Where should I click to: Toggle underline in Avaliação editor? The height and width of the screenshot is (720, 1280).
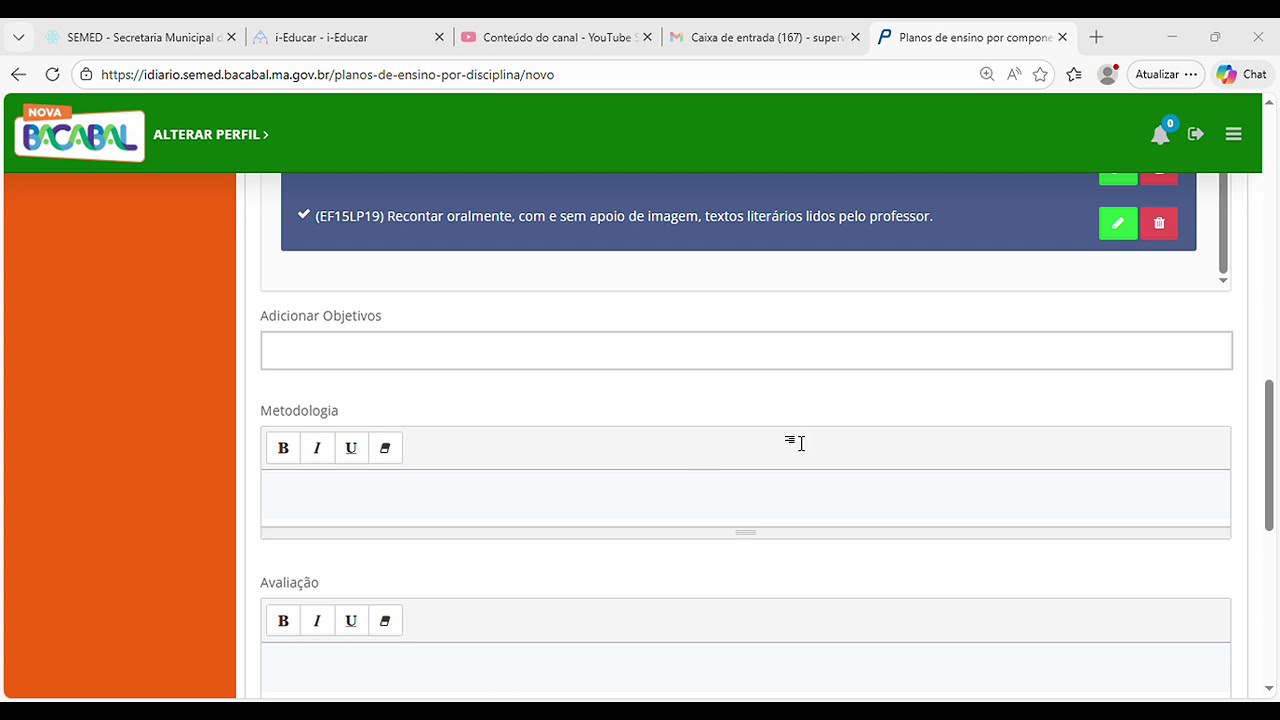pos(351,621)
